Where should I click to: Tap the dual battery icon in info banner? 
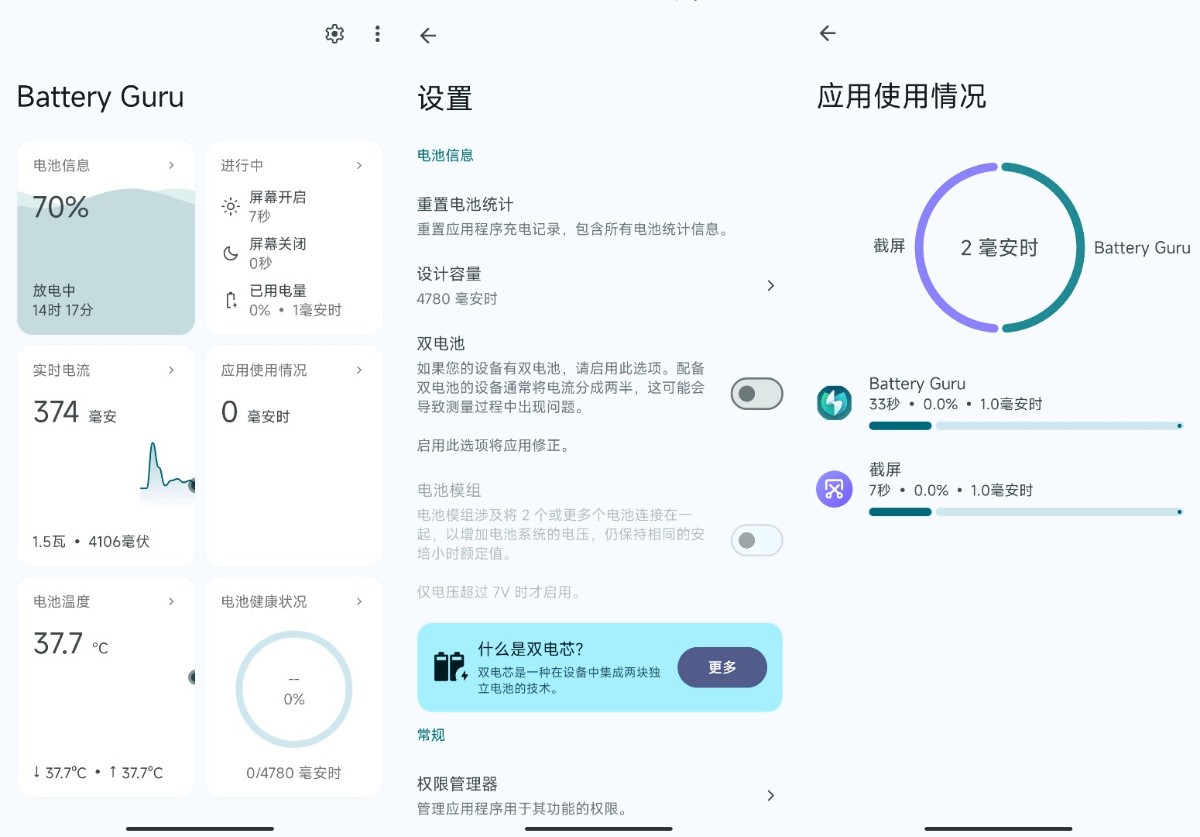tap(450, 666)
